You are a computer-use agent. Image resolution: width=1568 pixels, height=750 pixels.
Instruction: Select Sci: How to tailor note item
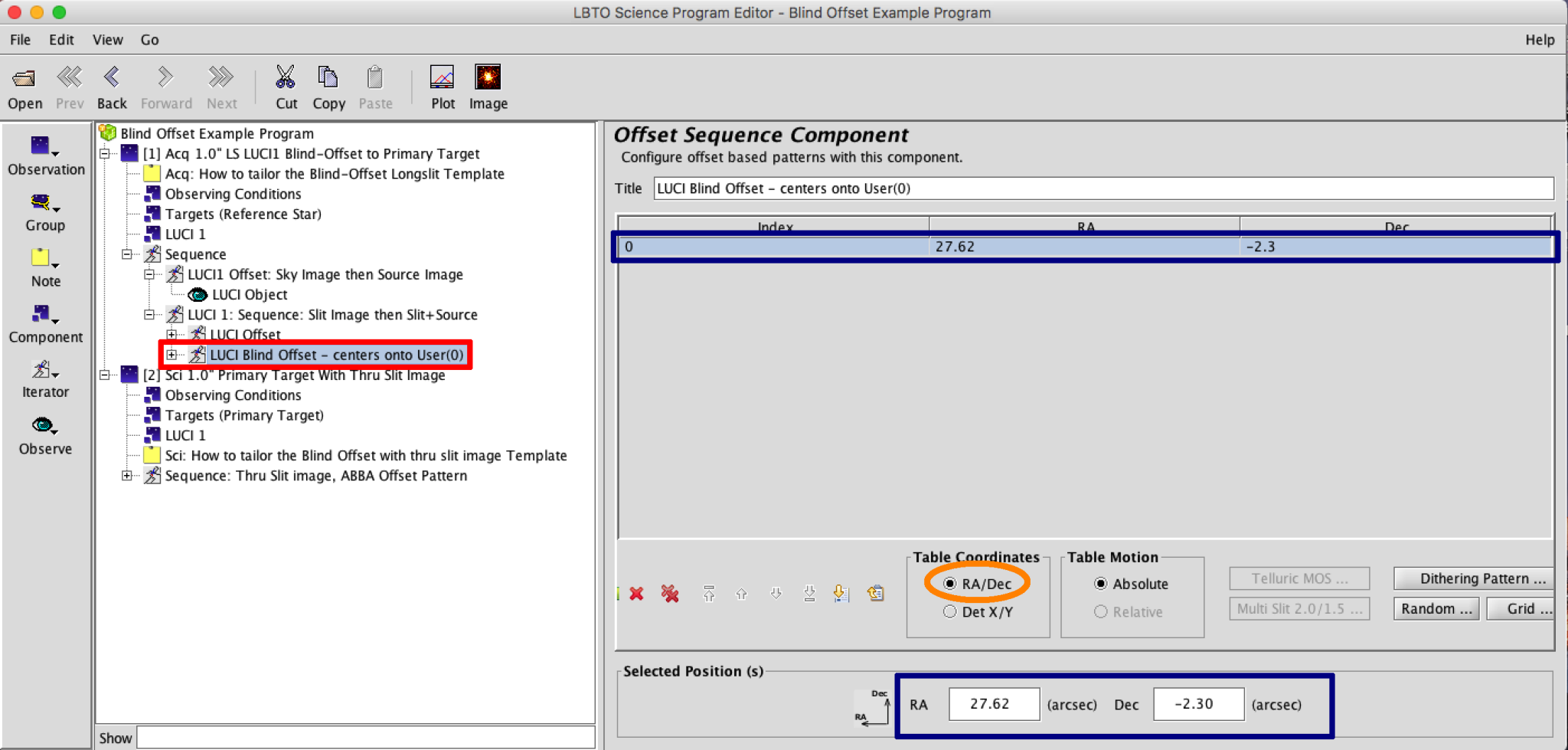(366, 456)
